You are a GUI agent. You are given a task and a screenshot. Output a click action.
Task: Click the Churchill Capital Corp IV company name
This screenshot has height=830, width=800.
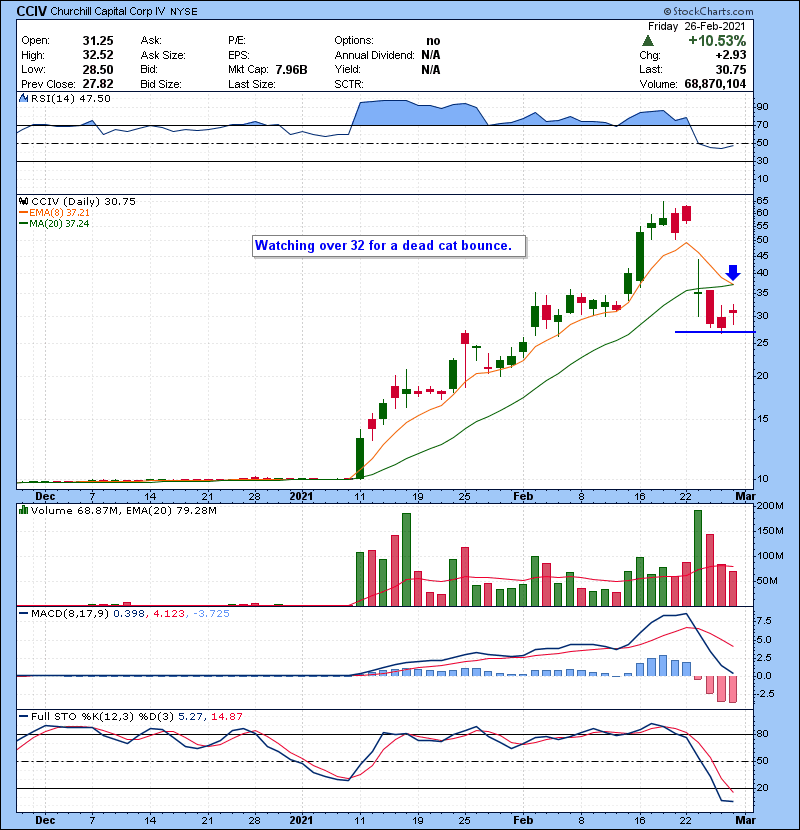[107, 11]
